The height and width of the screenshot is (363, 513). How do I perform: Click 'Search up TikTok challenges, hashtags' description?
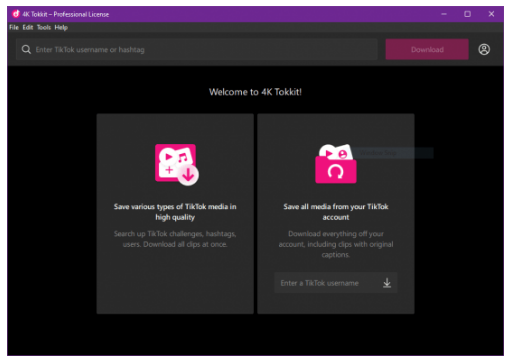pos(175,239)
